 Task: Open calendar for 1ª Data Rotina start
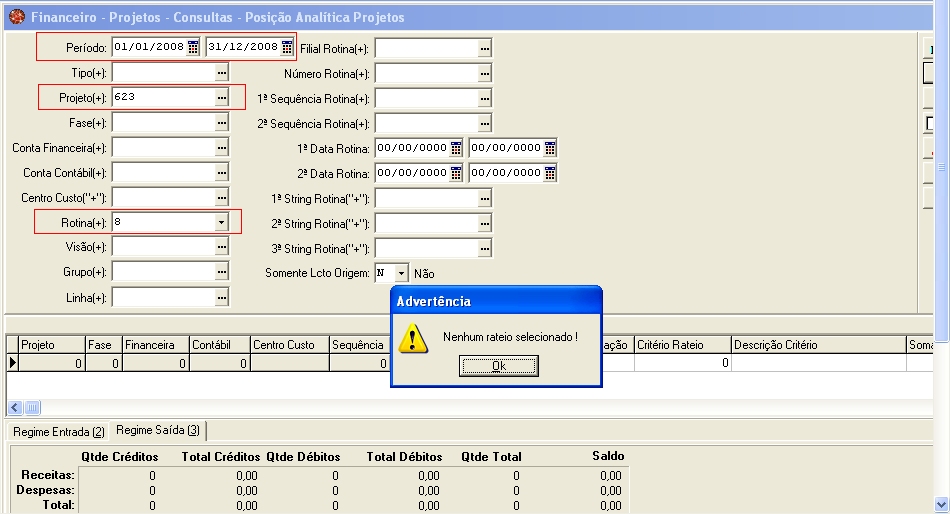[456, 148]
